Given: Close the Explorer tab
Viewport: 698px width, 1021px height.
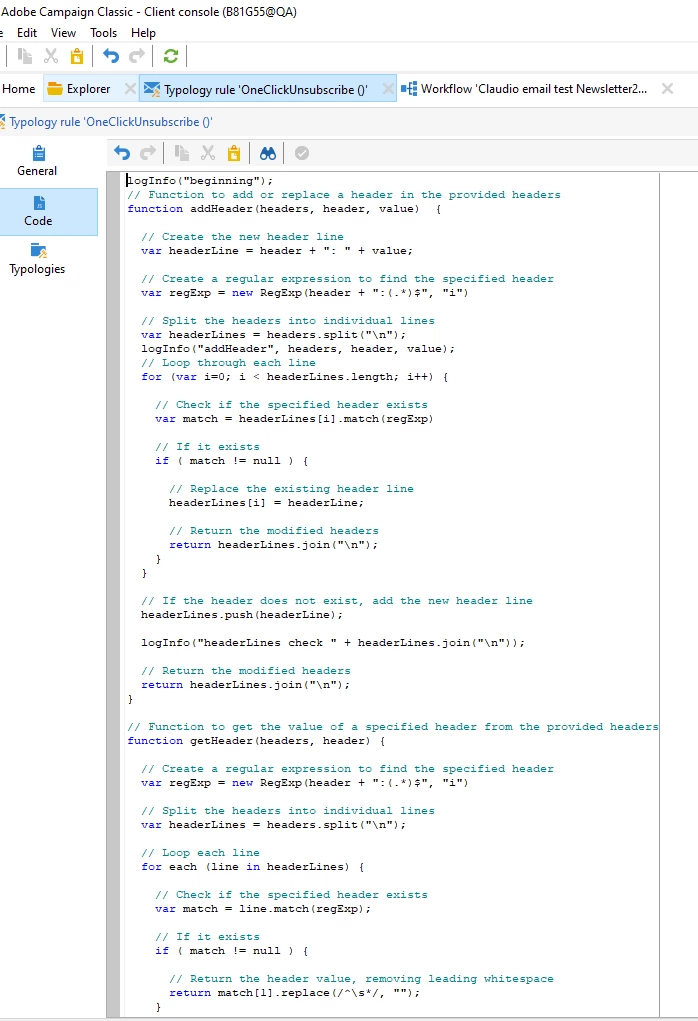Looking at the screenshot, I should point(130,89).
